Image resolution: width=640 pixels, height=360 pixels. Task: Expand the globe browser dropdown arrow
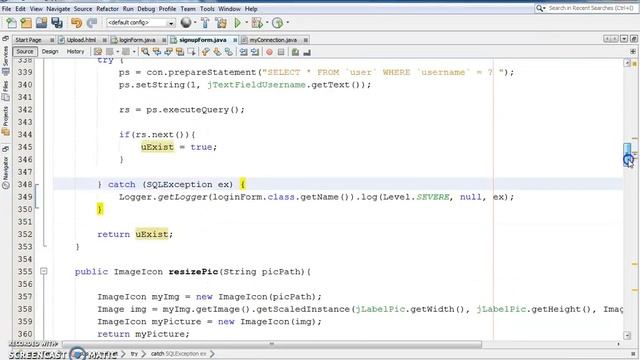pyautogui.click(x=195, y=23)
